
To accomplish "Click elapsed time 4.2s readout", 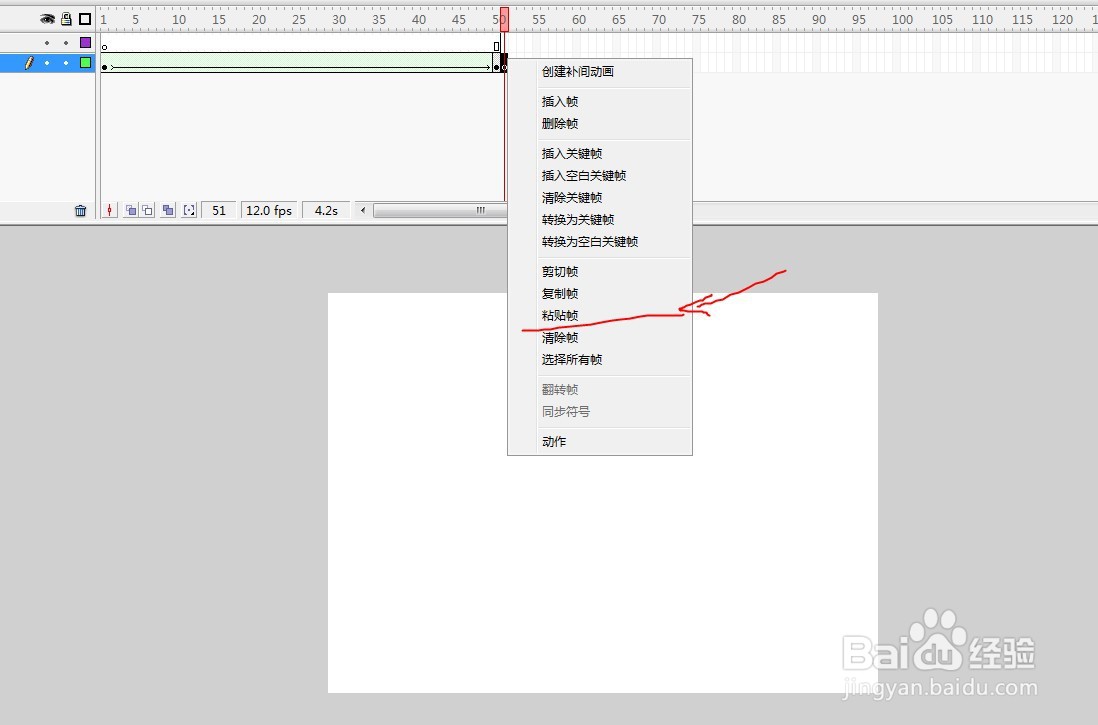I will 326,210.
